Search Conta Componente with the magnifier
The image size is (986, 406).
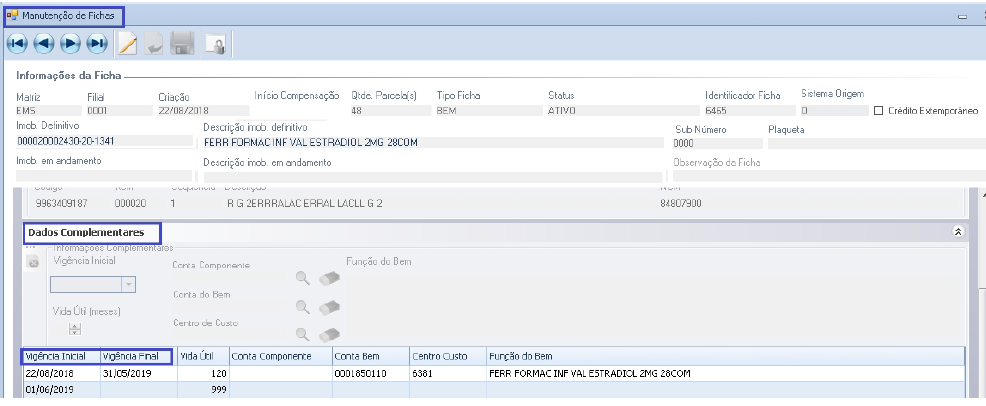303,277
